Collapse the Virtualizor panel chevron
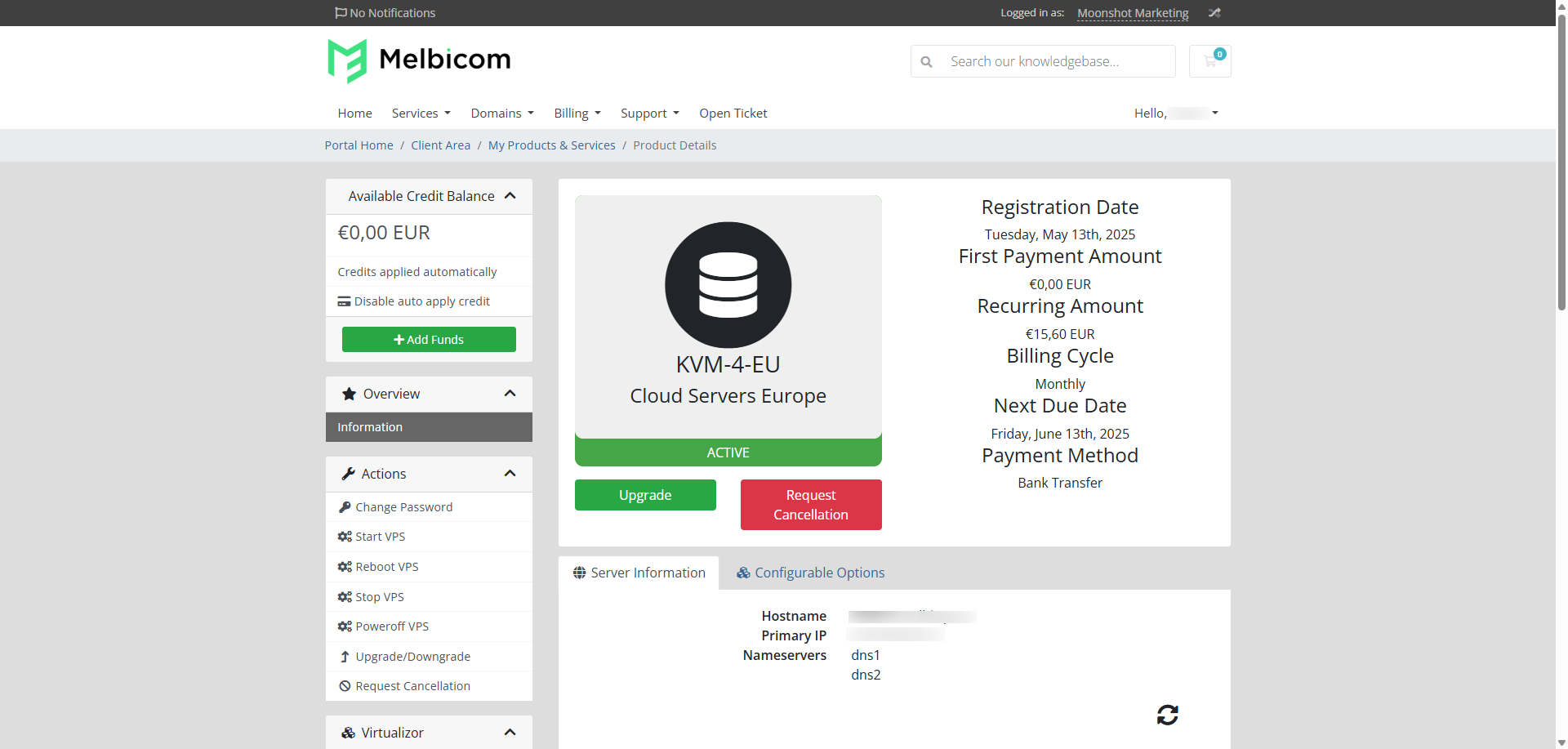The height and width of the screenshot is (749, 1568). pyautogui.click(x=510, y=733)
